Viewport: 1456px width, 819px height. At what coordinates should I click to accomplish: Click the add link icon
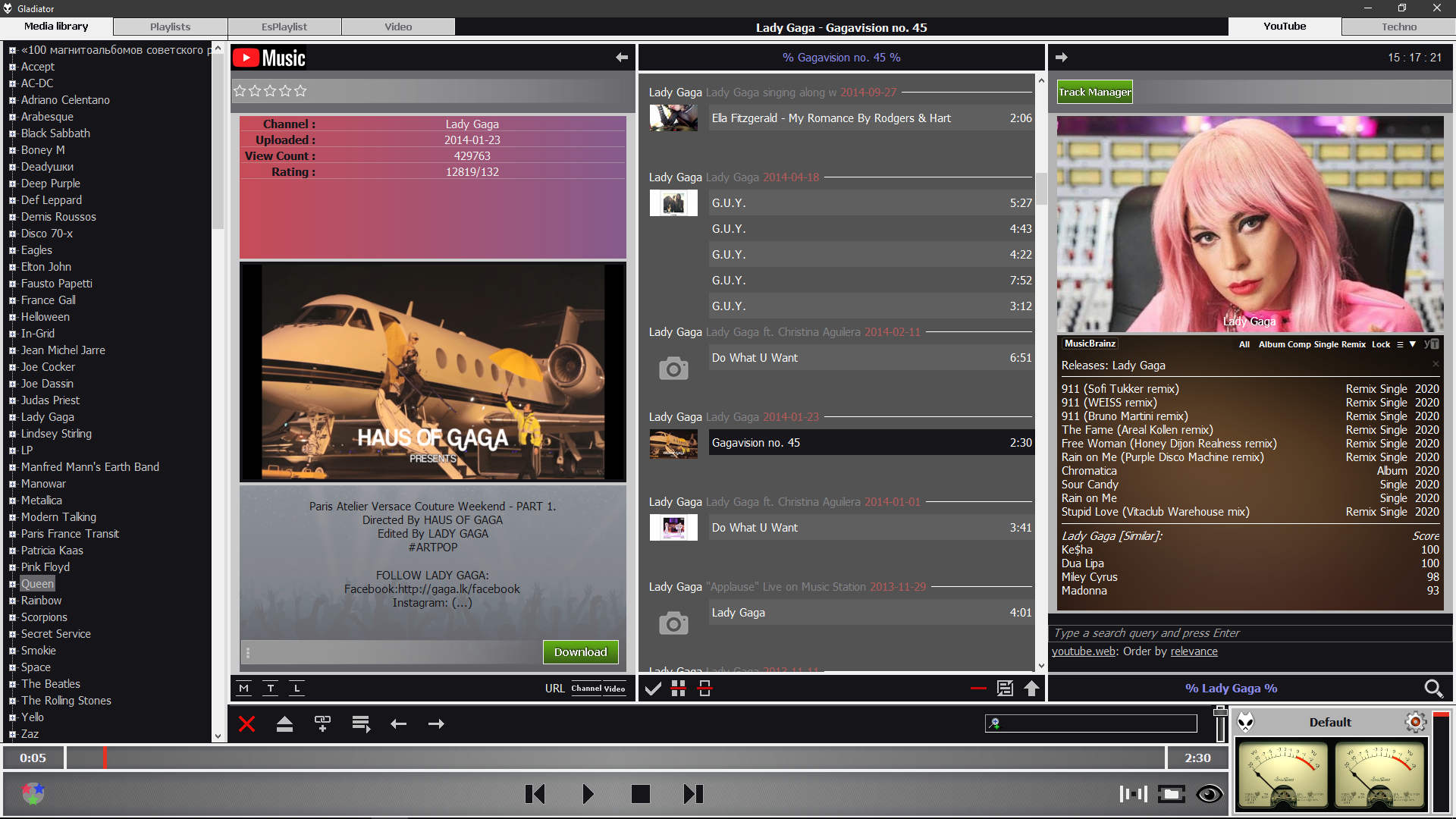[x=322, y=724]
